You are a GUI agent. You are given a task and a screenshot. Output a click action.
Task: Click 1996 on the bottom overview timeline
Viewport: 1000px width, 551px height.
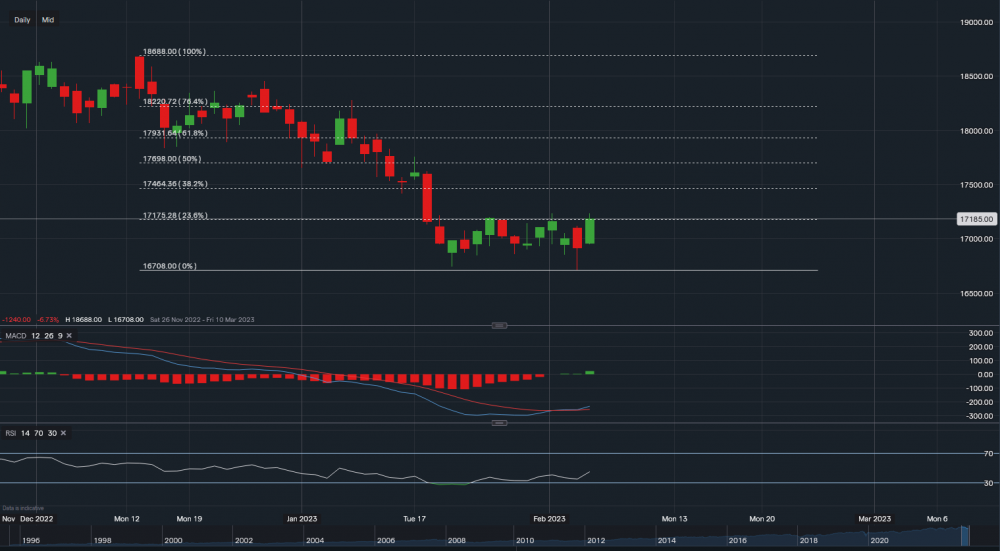[33, 541]
